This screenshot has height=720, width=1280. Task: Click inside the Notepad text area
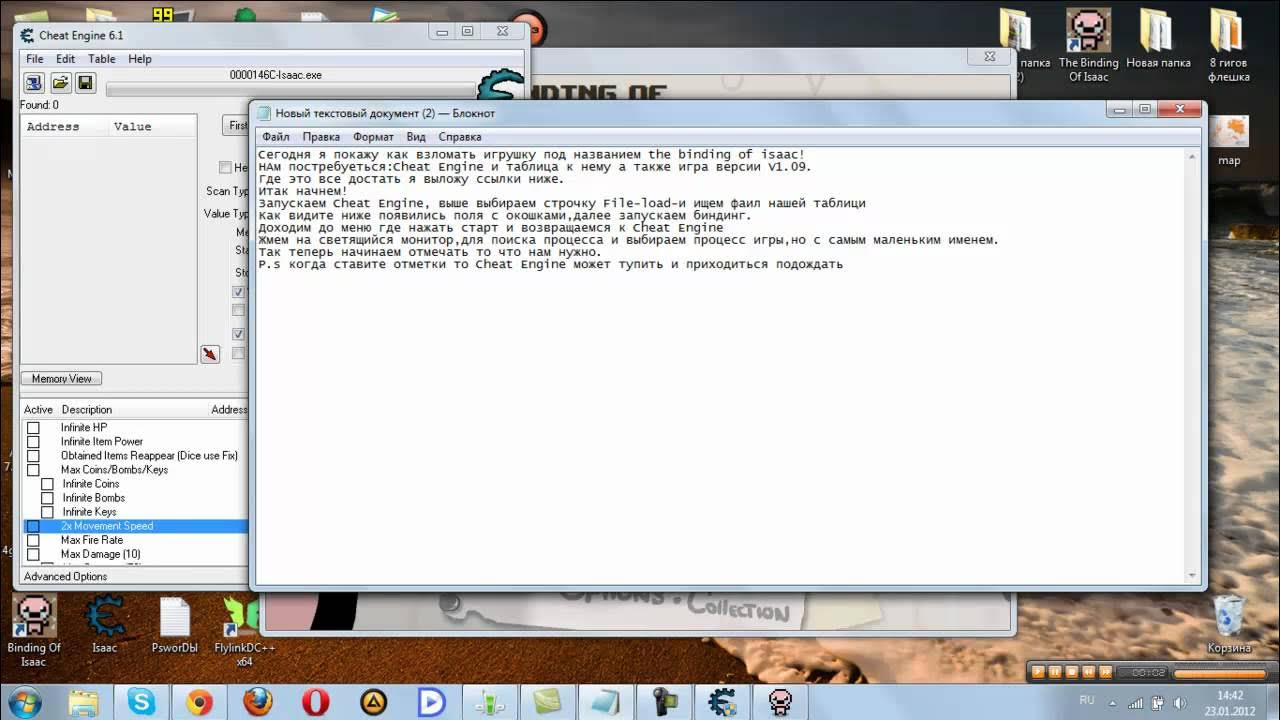[x=720, y=365]
